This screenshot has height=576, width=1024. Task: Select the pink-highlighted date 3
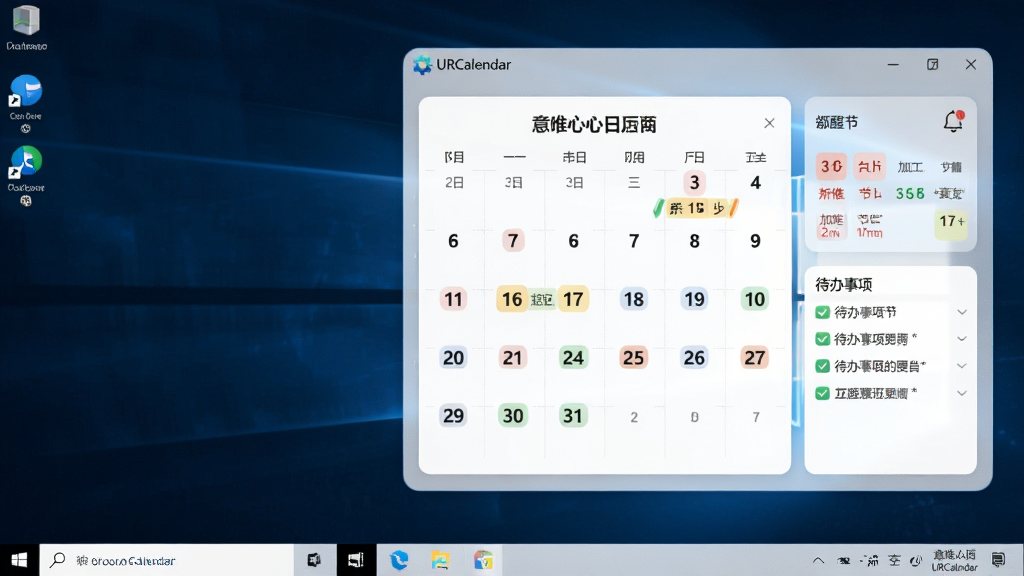pyautogui.click(x=694, y=183)
